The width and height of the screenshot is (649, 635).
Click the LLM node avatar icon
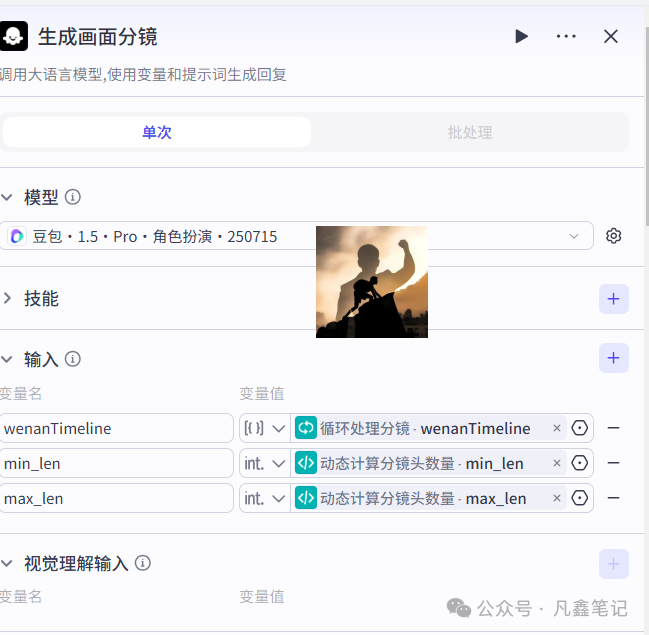[14, 36]
